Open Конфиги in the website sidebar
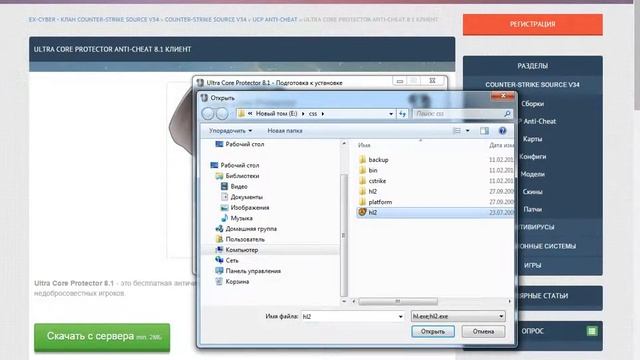This screenshot has height=360, width=640. [533, 156]
